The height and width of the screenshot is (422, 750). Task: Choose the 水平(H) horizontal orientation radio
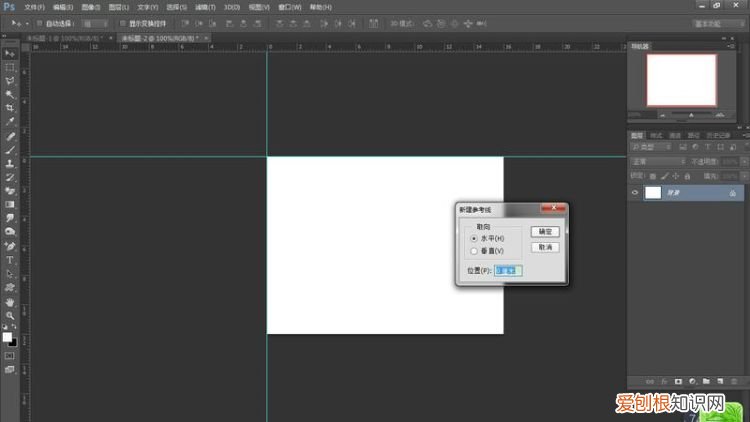pos(474,238)
